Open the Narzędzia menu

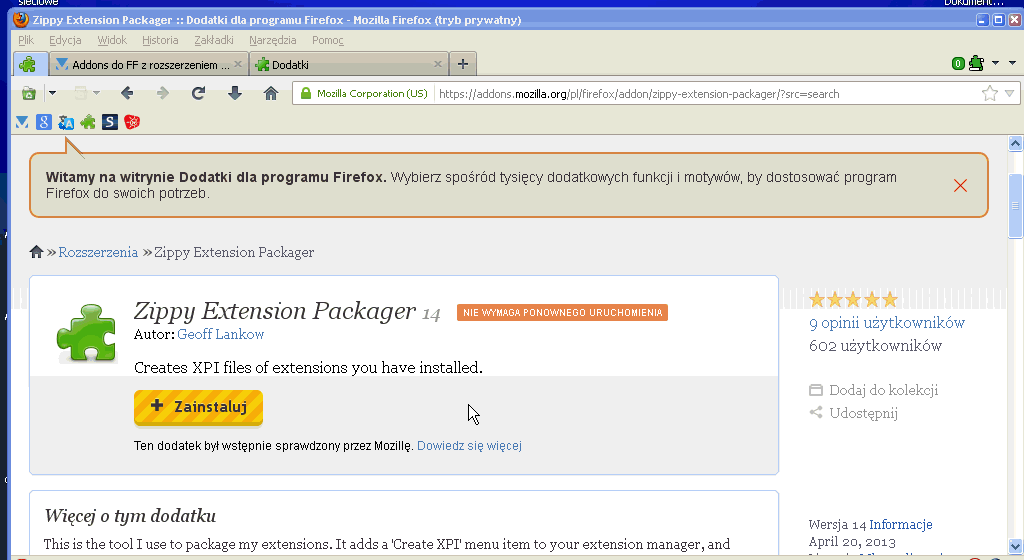click(272, 40)
